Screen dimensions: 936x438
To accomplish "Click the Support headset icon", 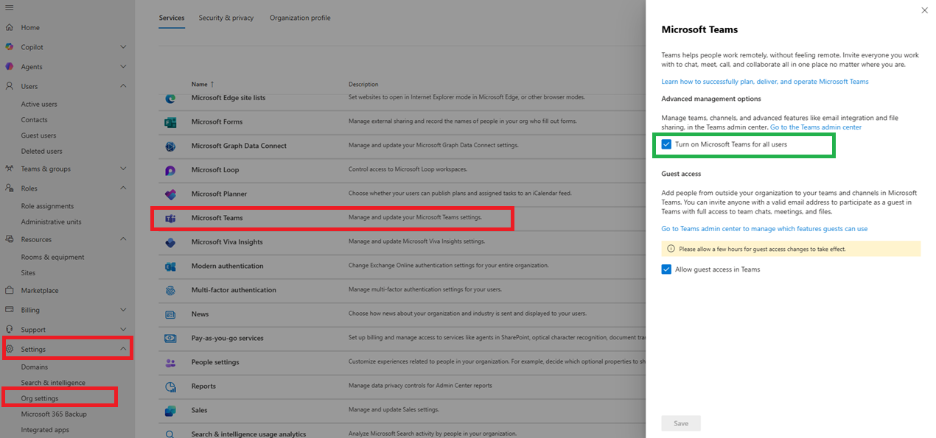I will coord(9,329).
